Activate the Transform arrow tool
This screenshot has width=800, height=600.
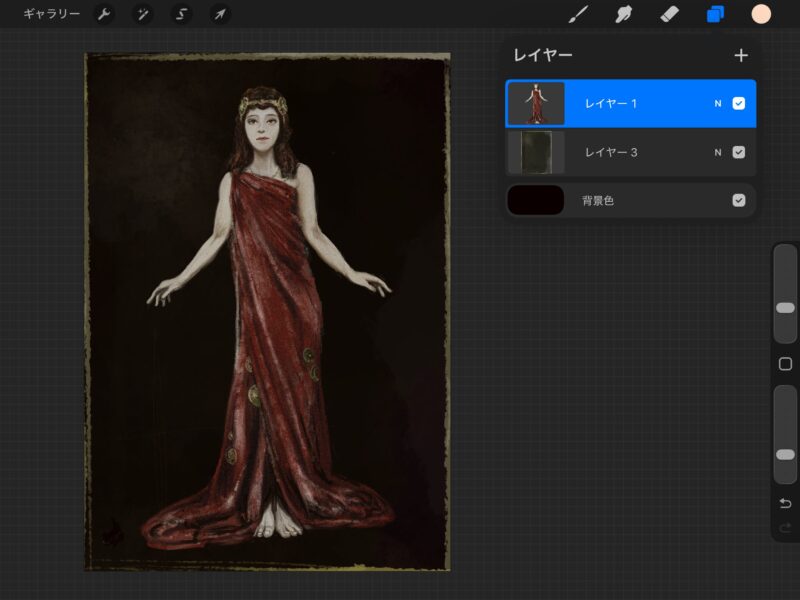click(220, 14)
